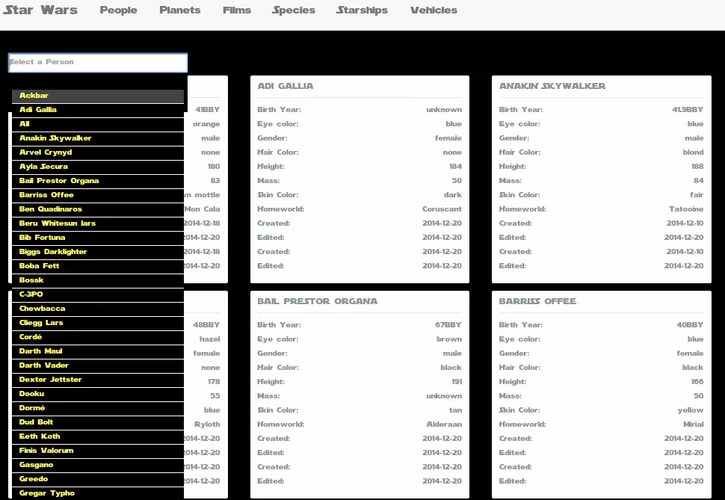
Task: Select Dooku from the list
Action: coord(98,394)
